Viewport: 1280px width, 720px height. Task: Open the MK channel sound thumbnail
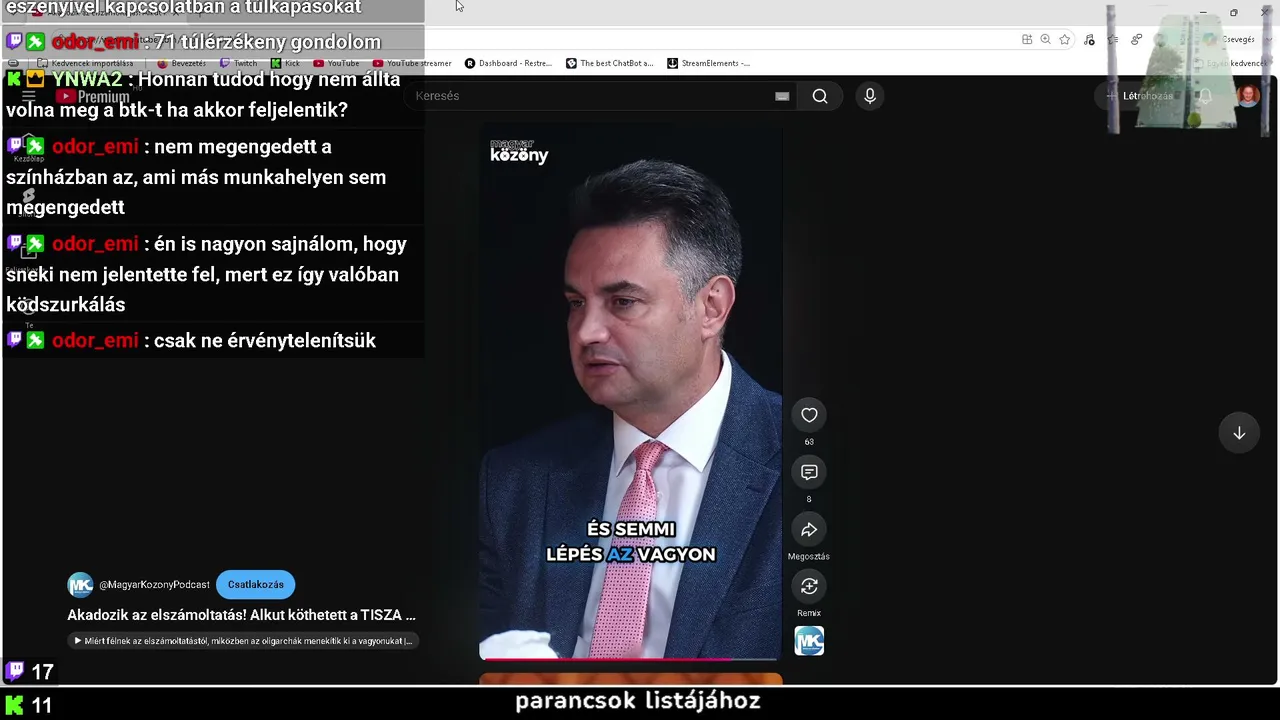[809, 641]
